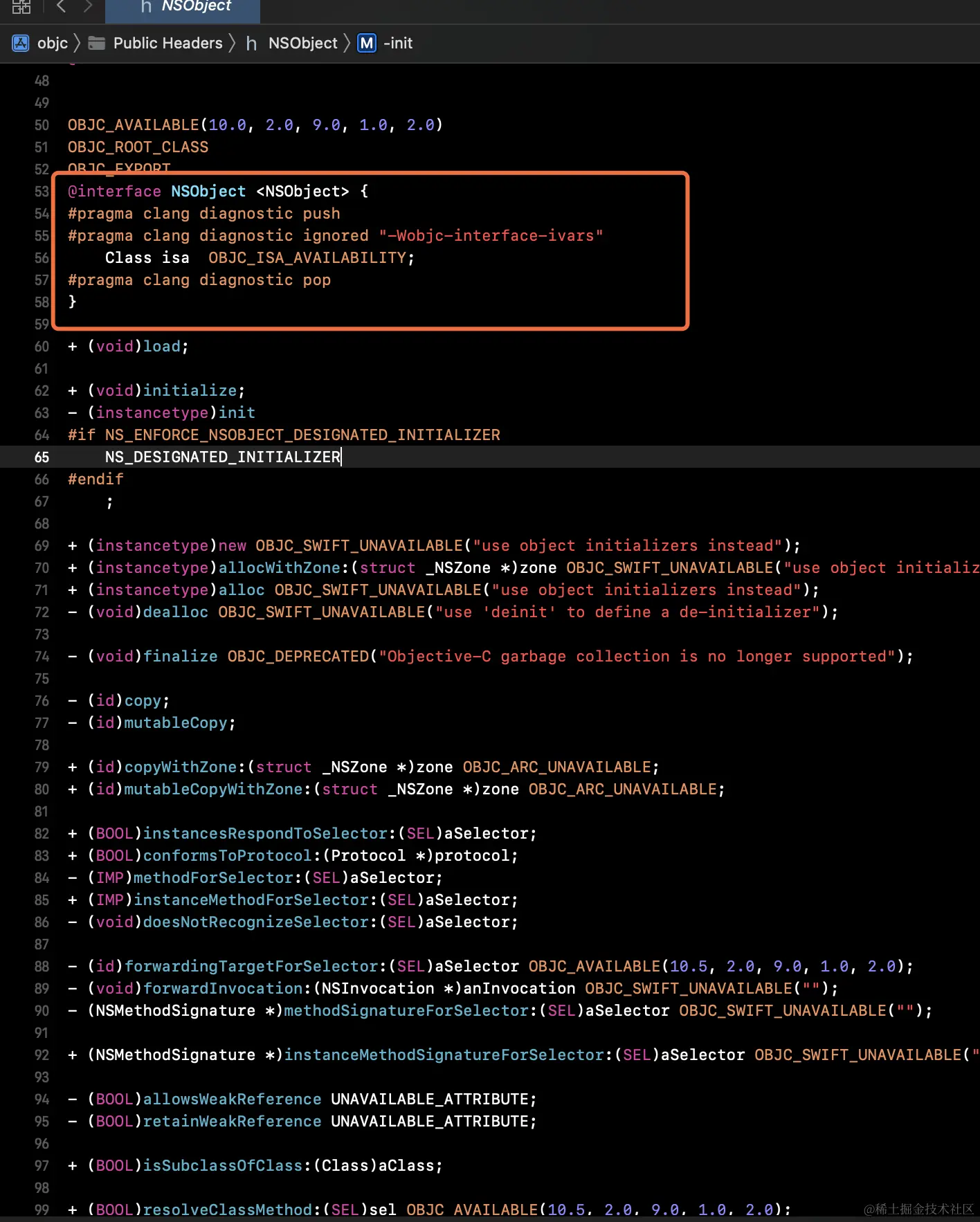
Task: Open the related items grid icon
Action: pos(21,6)
